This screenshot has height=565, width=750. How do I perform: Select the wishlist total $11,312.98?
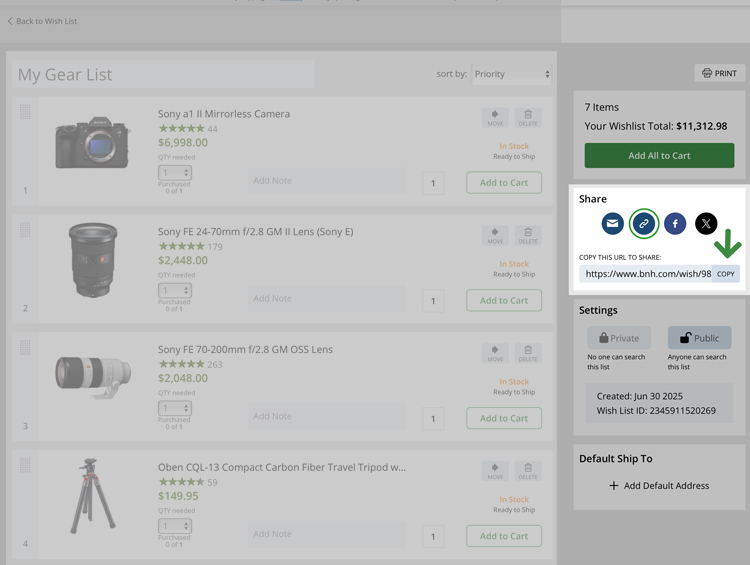tap(702, 126)
